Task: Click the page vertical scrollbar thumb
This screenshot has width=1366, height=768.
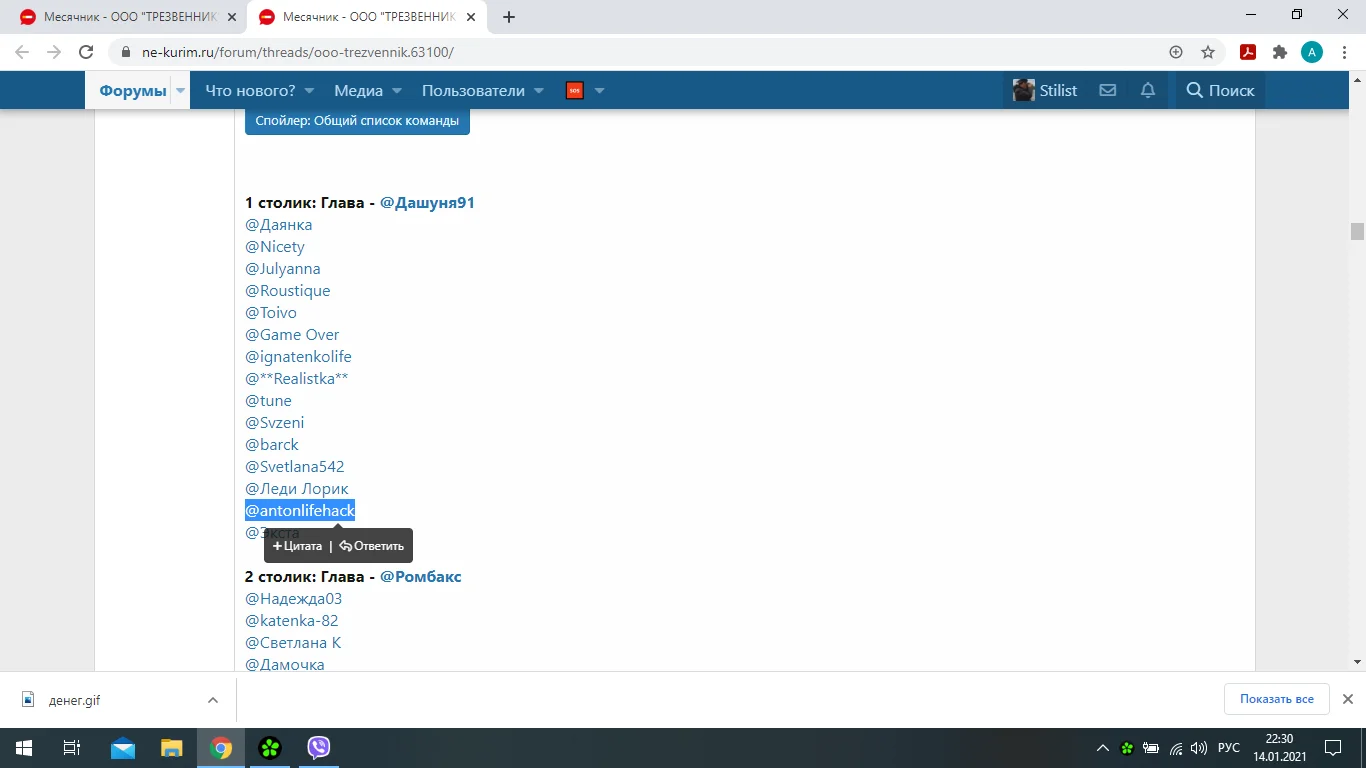Action: pyautogui.click(x=1357, y=231)
